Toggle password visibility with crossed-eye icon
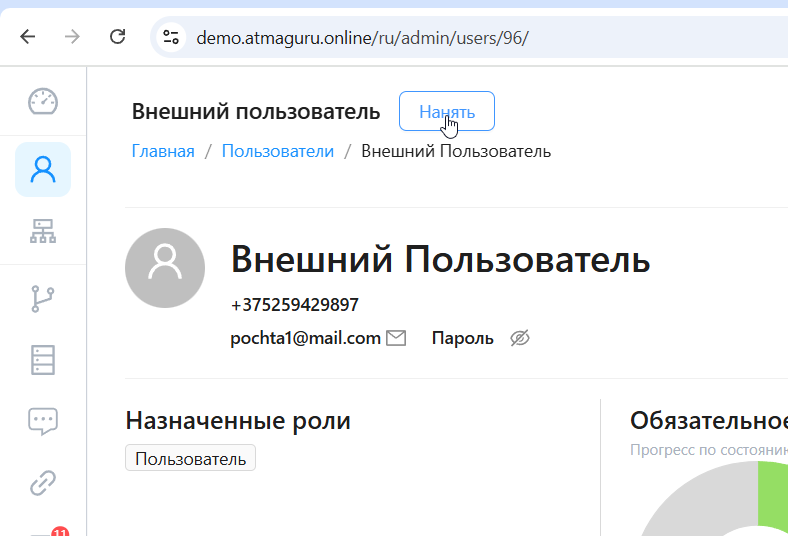This screenshot has height=536, width=788. coord(519,338)
